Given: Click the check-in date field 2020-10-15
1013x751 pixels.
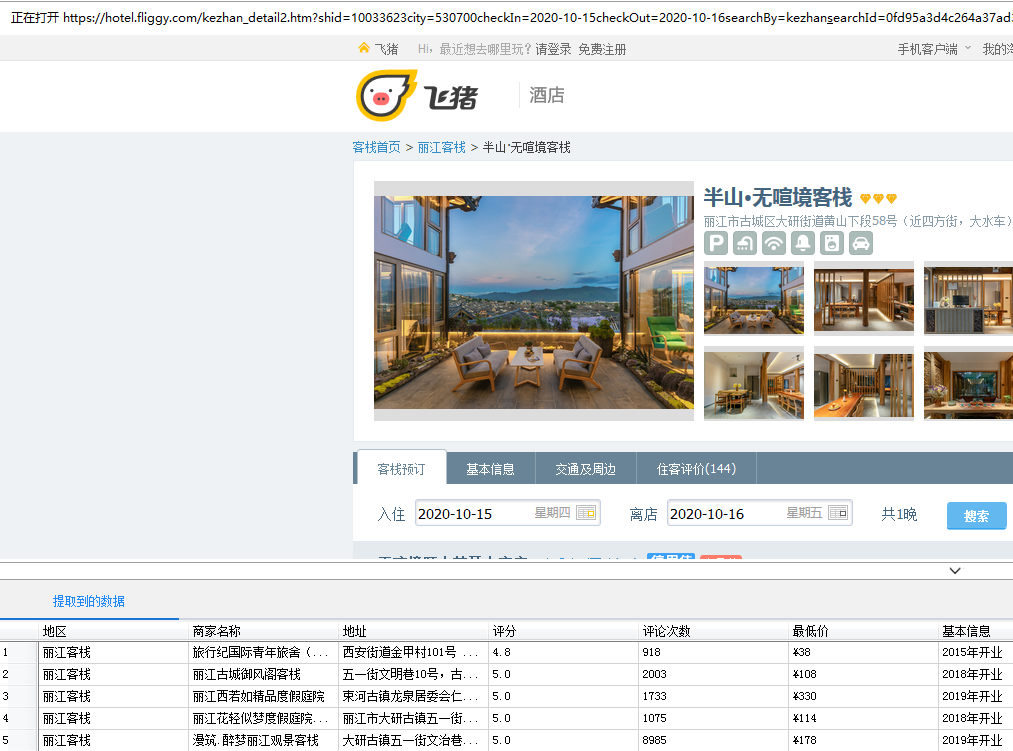Looking at the screenshot, I should 507,513.
